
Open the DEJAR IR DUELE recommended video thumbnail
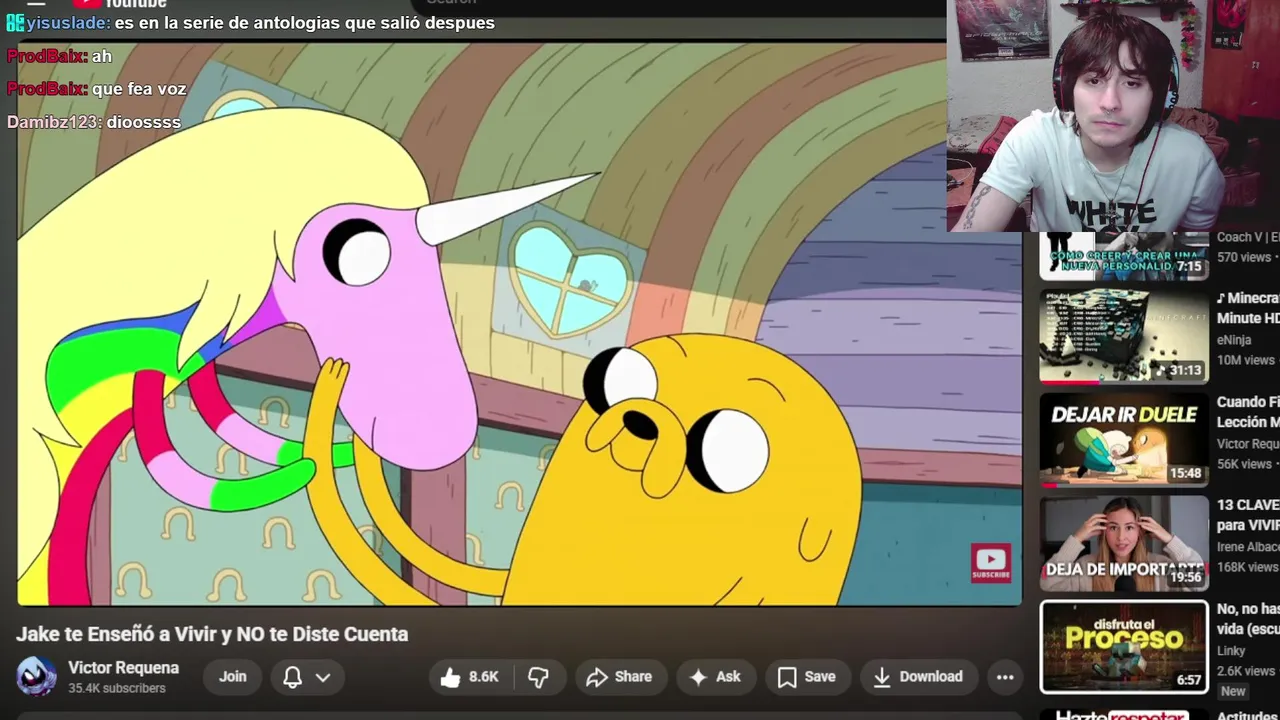[x=1124, y=439]
